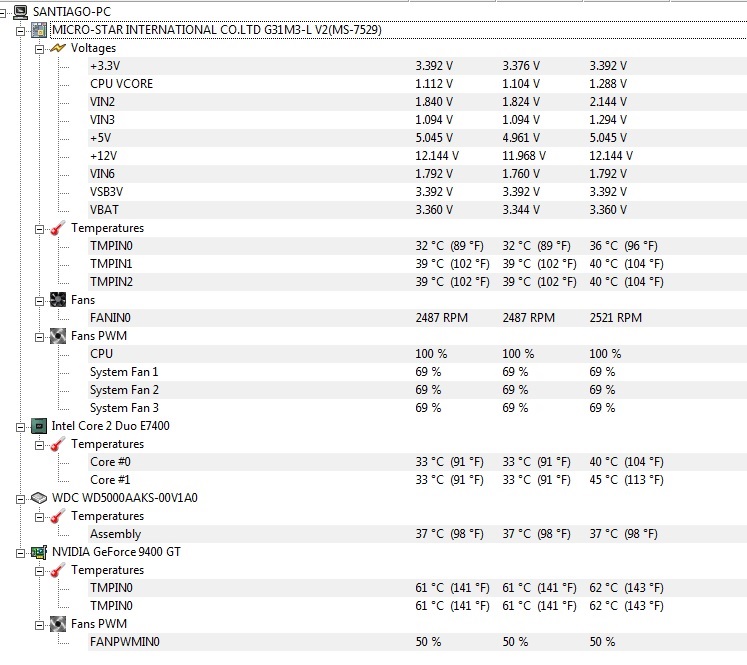Screen dimensions: 747x665
Task: Select the motherboard TMPIN1 row
Action: click(x=417, y=264)
